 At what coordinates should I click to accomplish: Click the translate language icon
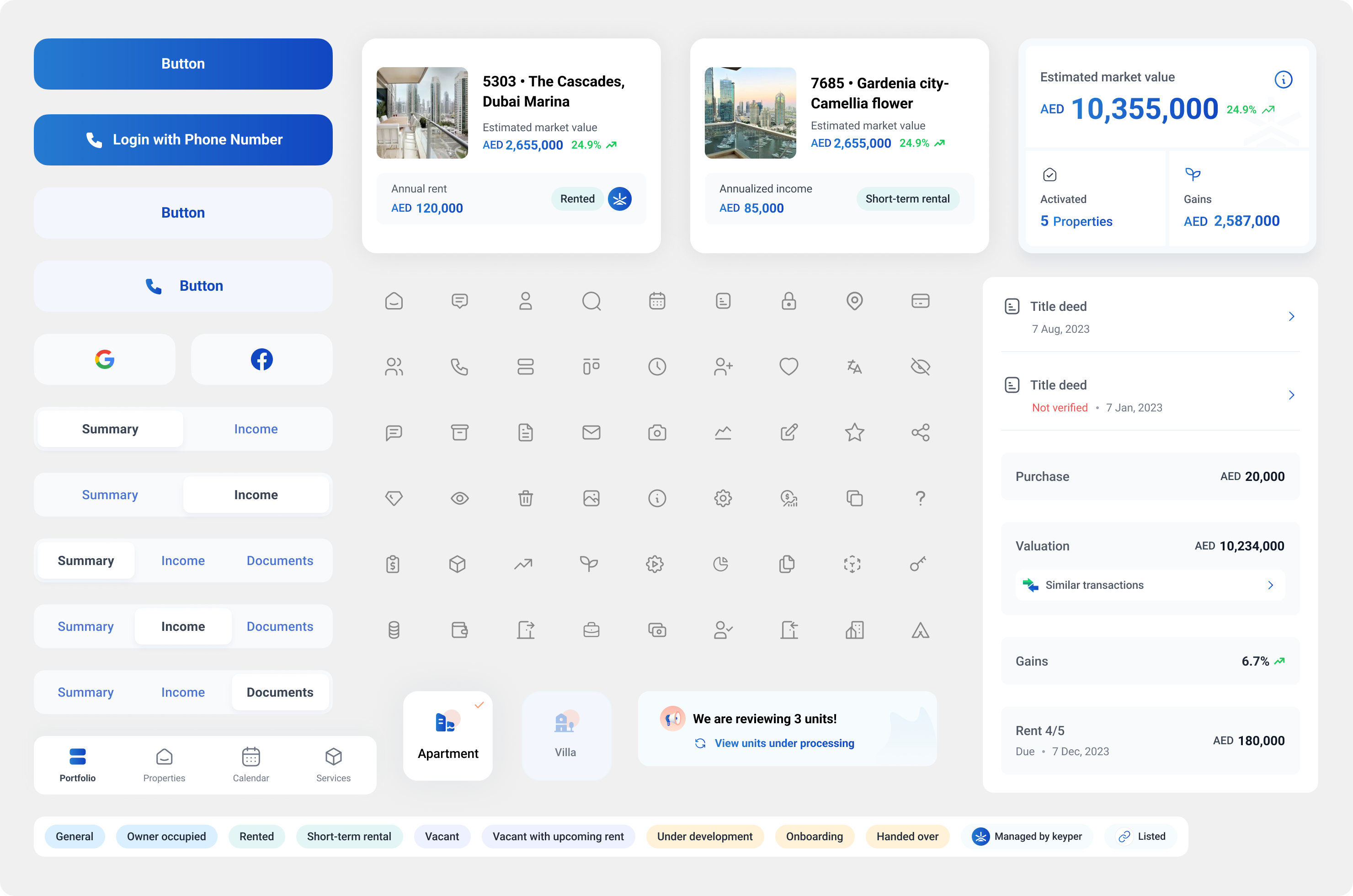pyautogui.click(x=855, y=366)
